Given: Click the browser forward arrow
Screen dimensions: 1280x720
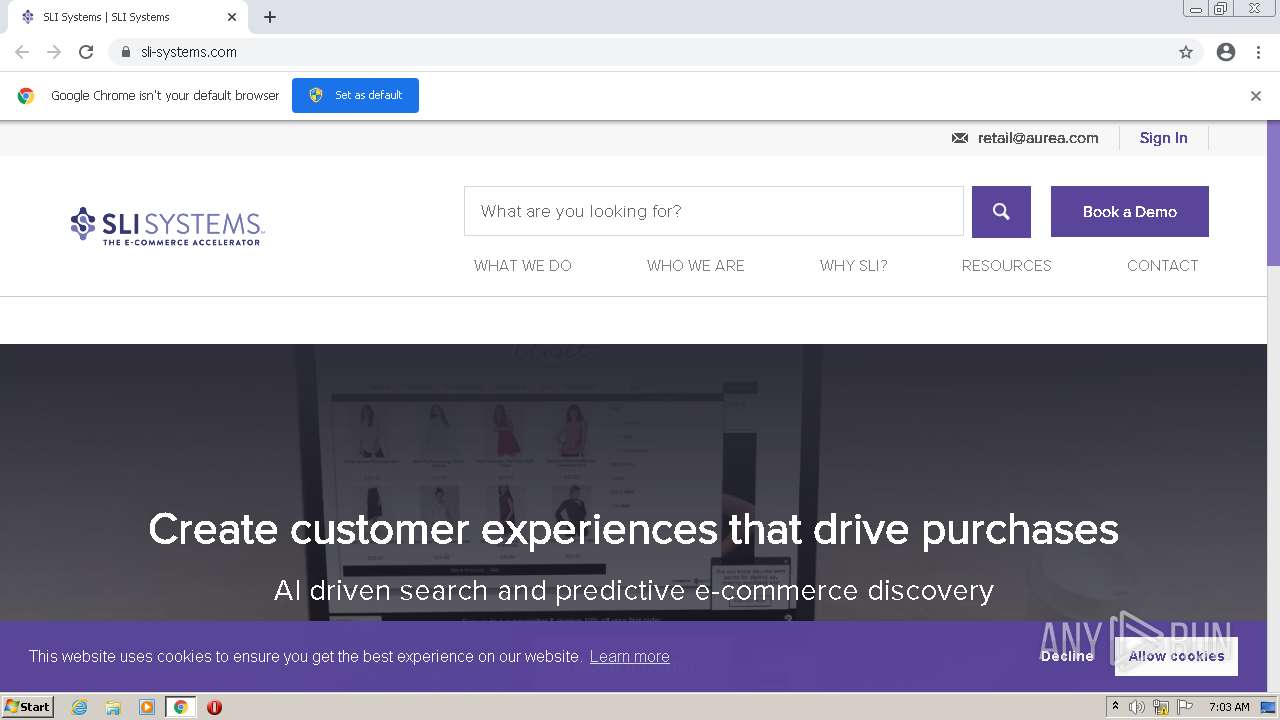Looking at the screenshot, I should (54, 52).
